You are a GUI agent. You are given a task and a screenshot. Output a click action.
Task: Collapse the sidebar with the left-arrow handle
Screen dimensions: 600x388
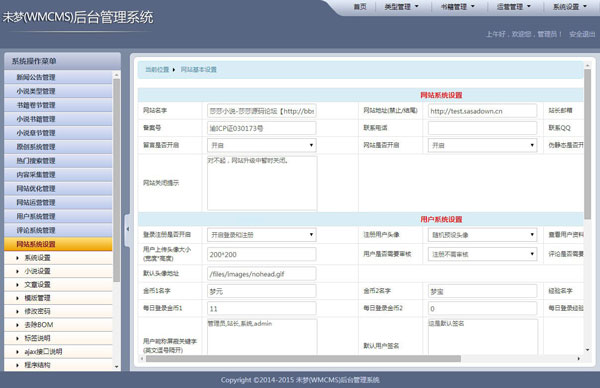click(x=128, y=229)
